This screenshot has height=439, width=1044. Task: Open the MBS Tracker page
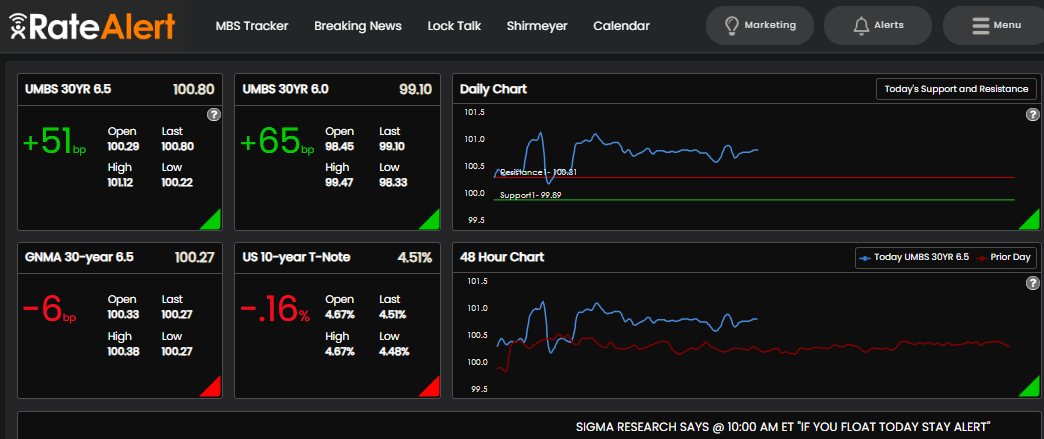(x=252, y=26)
